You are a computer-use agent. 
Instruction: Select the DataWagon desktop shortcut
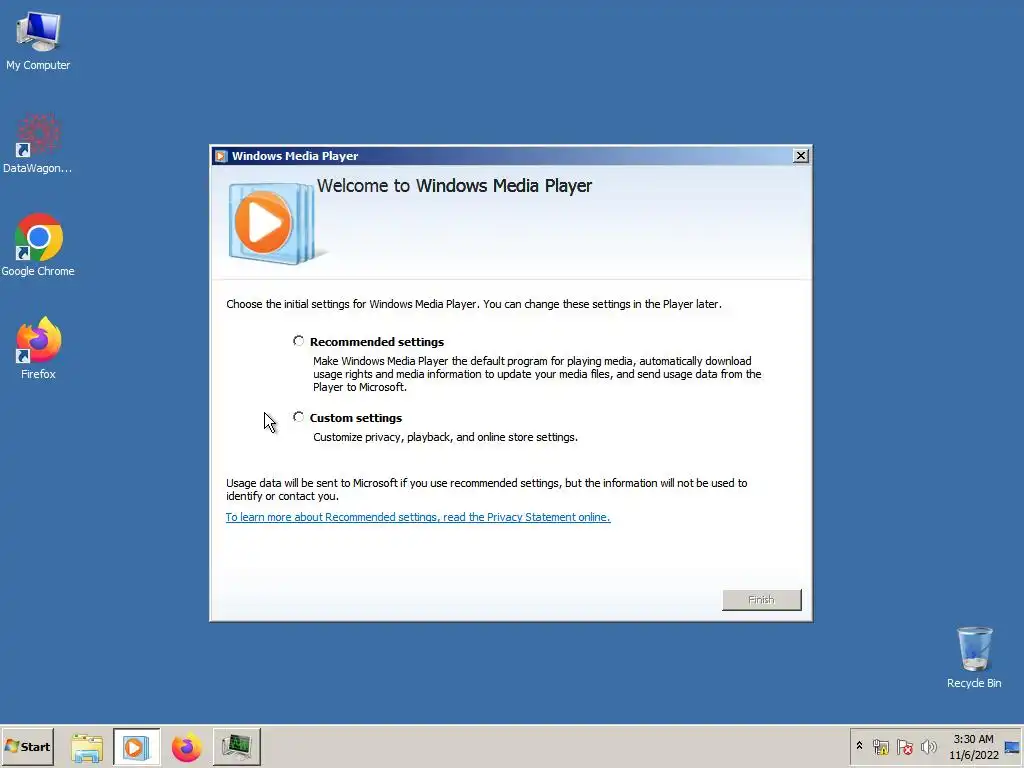(x=38, y=144)
